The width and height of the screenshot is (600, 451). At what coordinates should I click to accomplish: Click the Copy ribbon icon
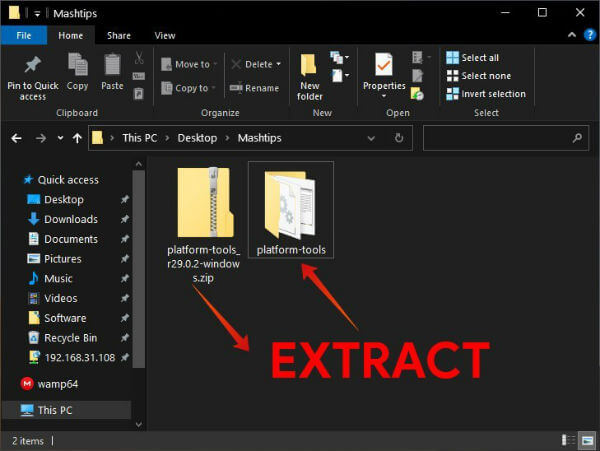(x=78, y=64)
